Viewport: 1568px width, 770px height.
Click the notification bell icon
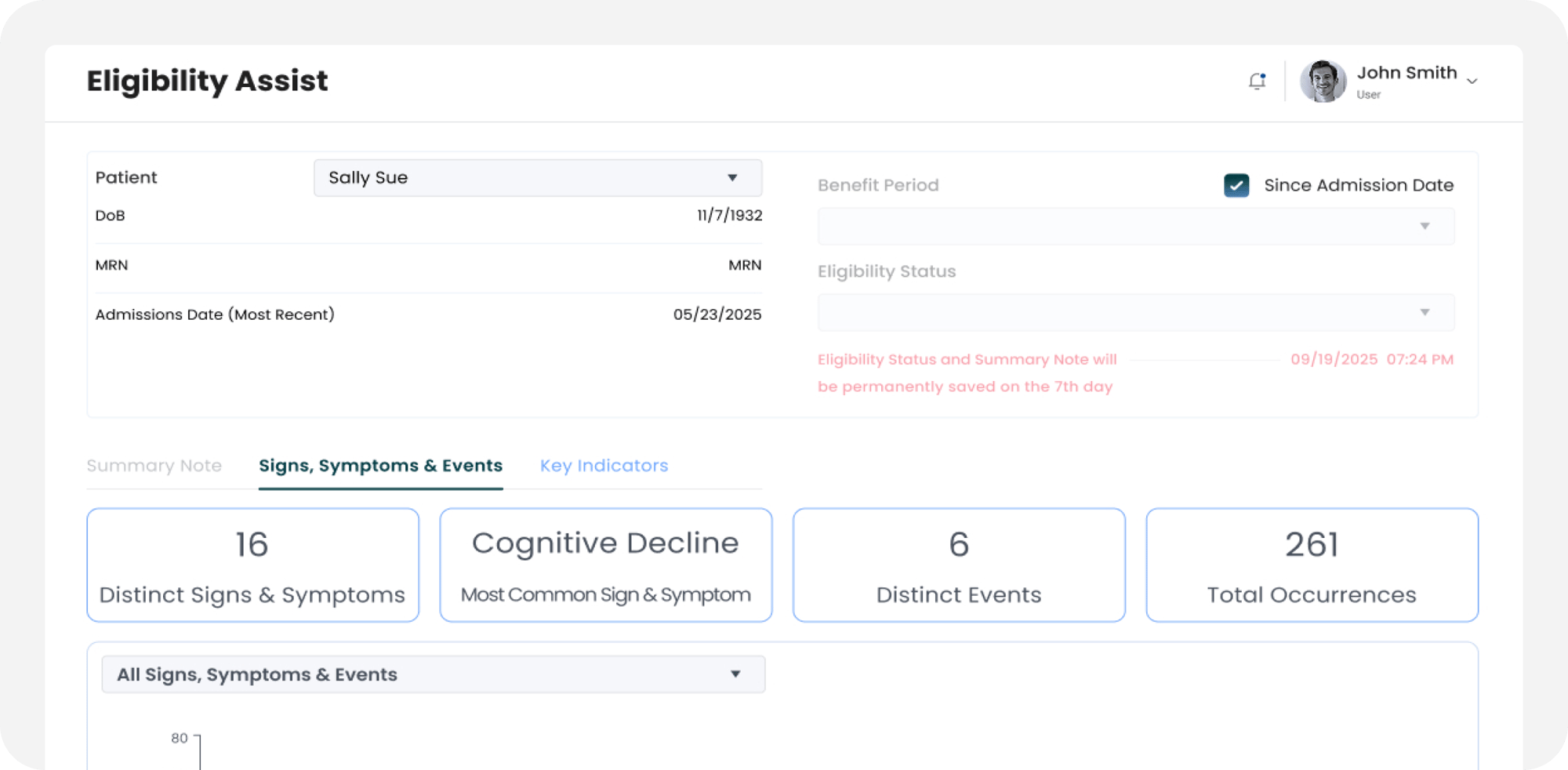1257,81
